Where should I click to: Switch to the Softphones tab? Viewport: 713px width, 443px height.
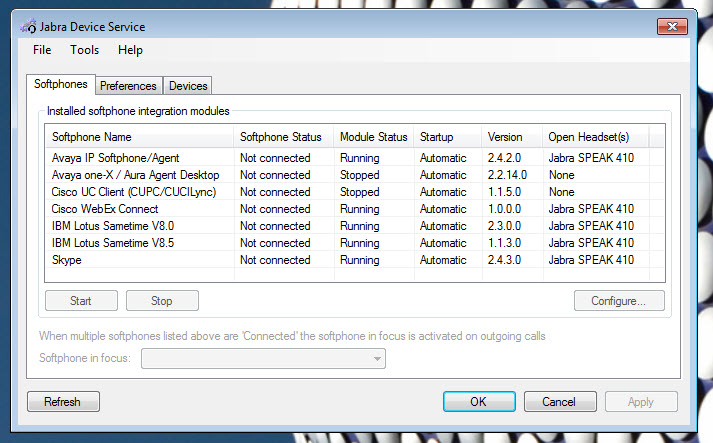click(x=60, y=85)
